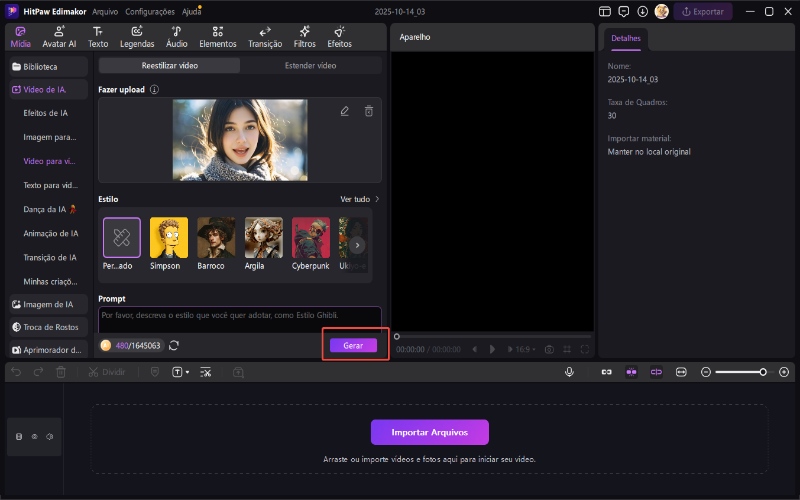Open the download center icon
This screenshot has width=800, height=500.
[642, 11]
